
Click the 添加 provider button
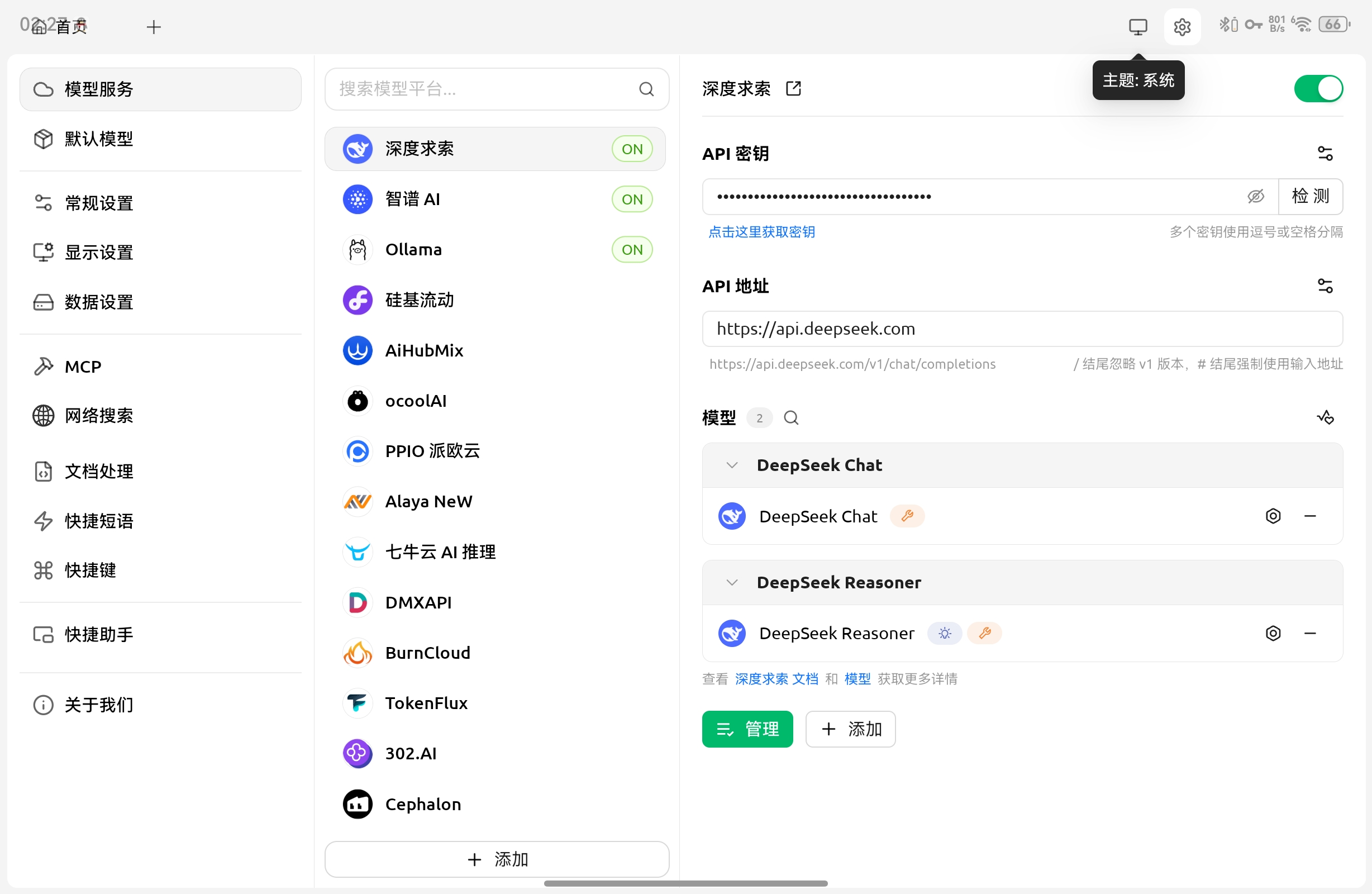coord(496,859)
